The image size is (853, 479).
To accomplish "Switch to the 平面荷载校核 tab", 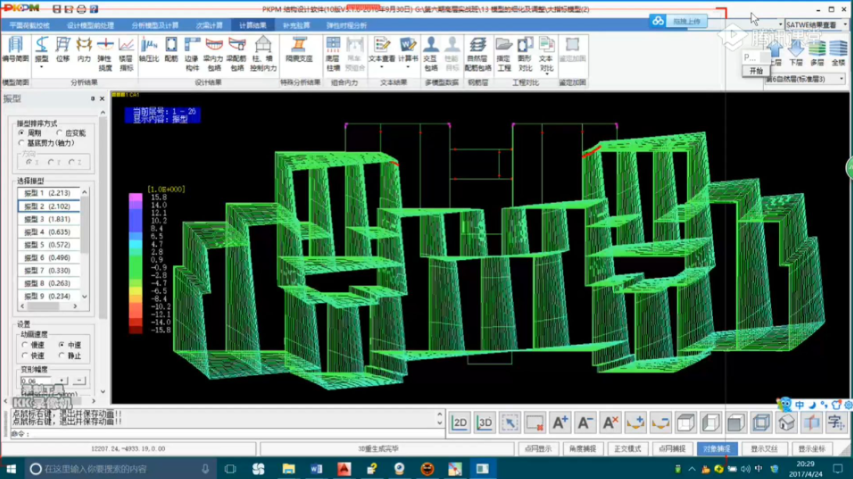I will (29, 26).
